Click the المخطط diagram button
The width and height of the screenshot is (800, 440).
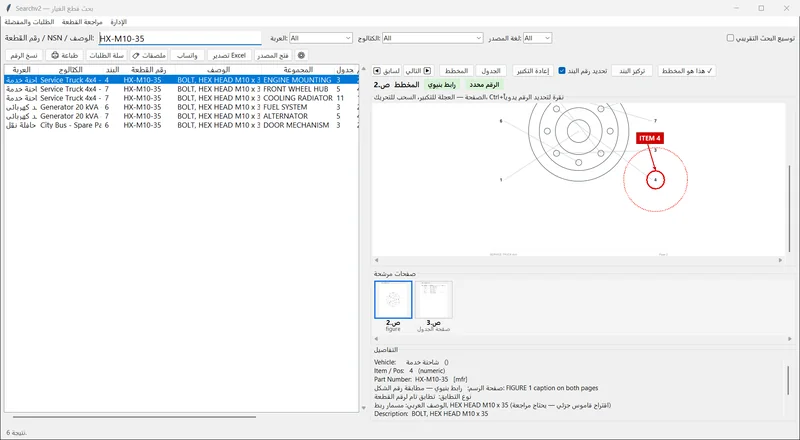[x=456, y=71]
